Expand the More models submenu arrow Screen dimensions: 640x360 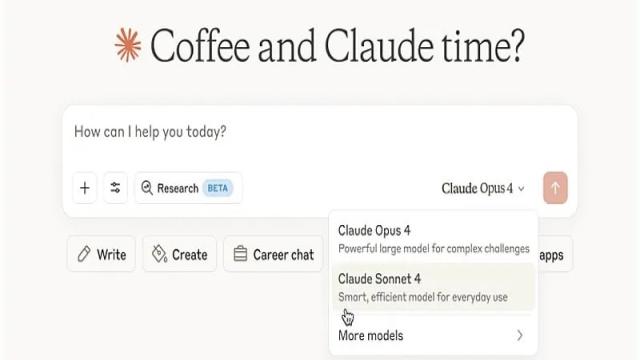[x=520, y=336]
